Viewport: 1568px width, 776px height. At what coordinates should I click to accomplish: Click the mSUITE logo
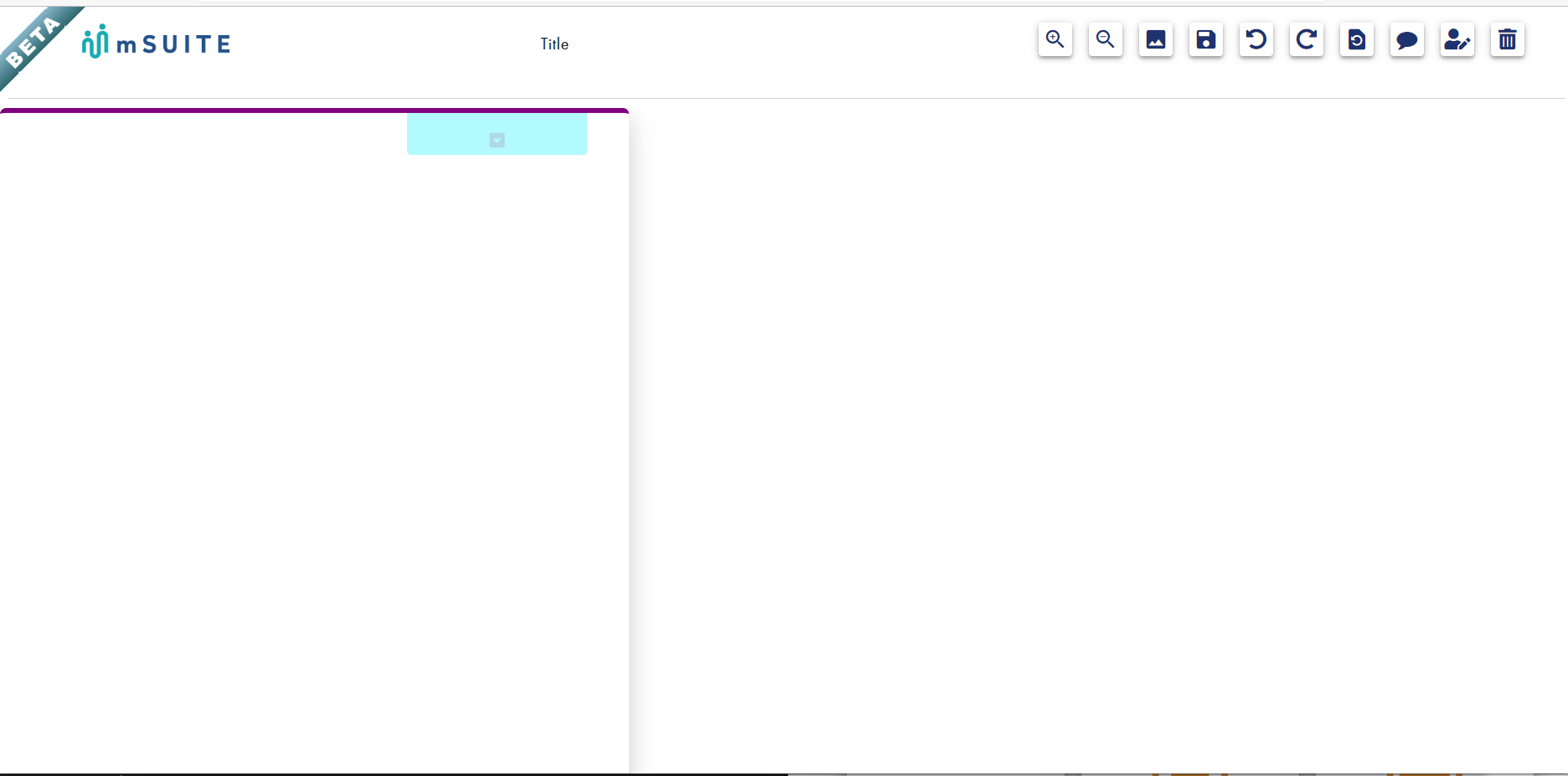[x=155, y=41]
